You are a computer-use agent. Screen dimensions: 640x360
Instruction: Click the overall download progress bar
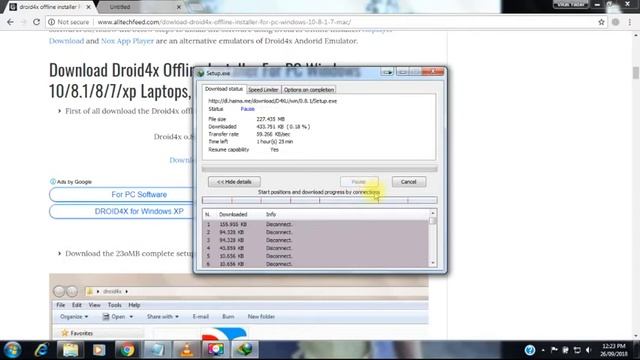pos(320,169)
